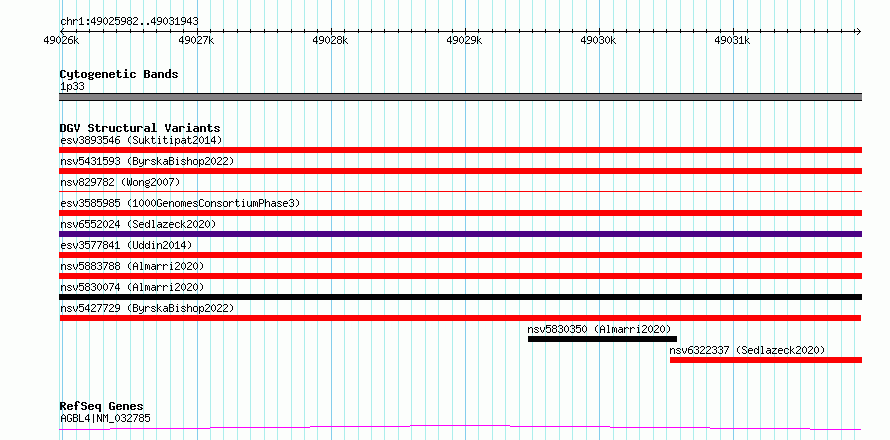Click the long black bar for nsv5830074
This screenshot has height=440, width=890.
coord(460,297)
